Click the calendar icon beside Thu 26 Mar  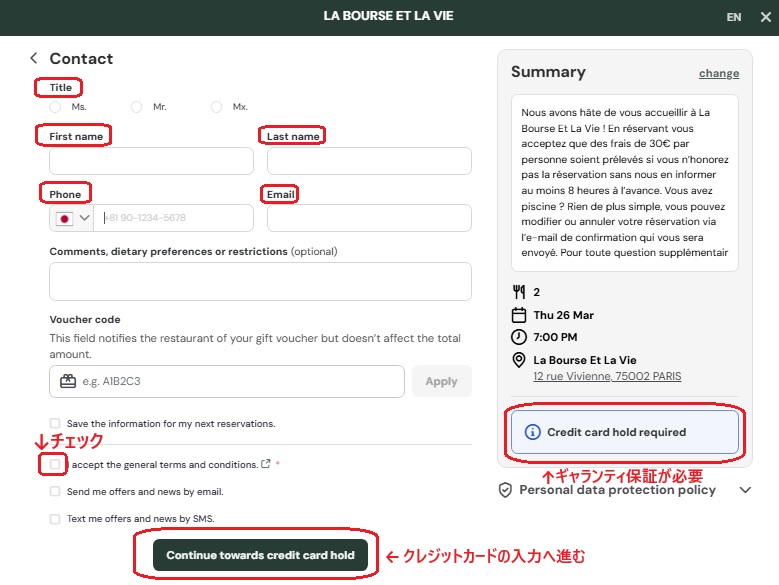click(x=518, y=315)
